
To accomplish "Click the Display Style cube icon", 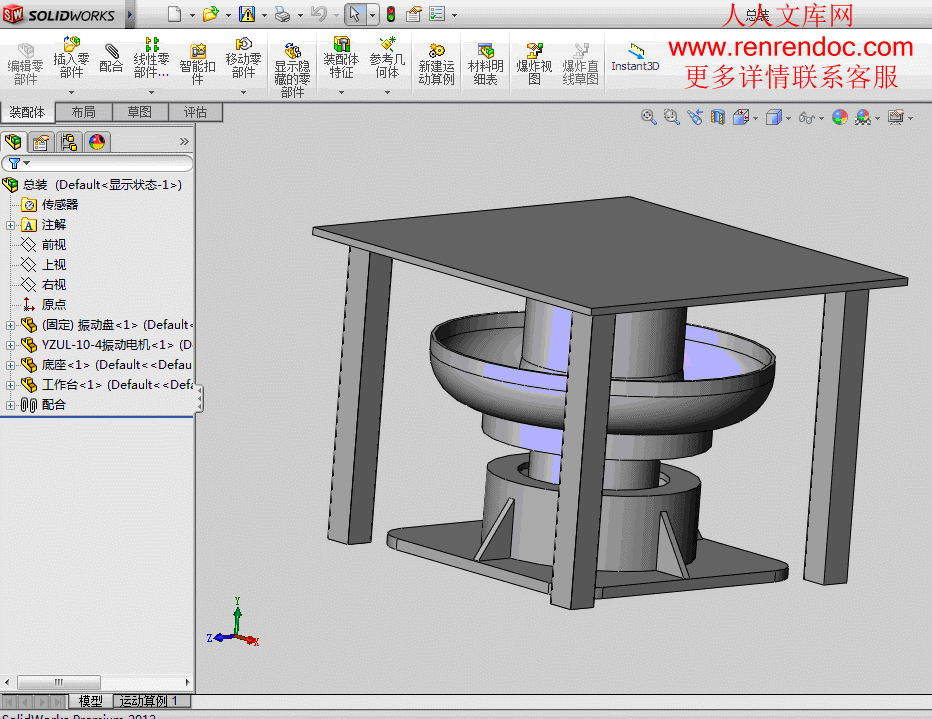I will click(774, 117).
